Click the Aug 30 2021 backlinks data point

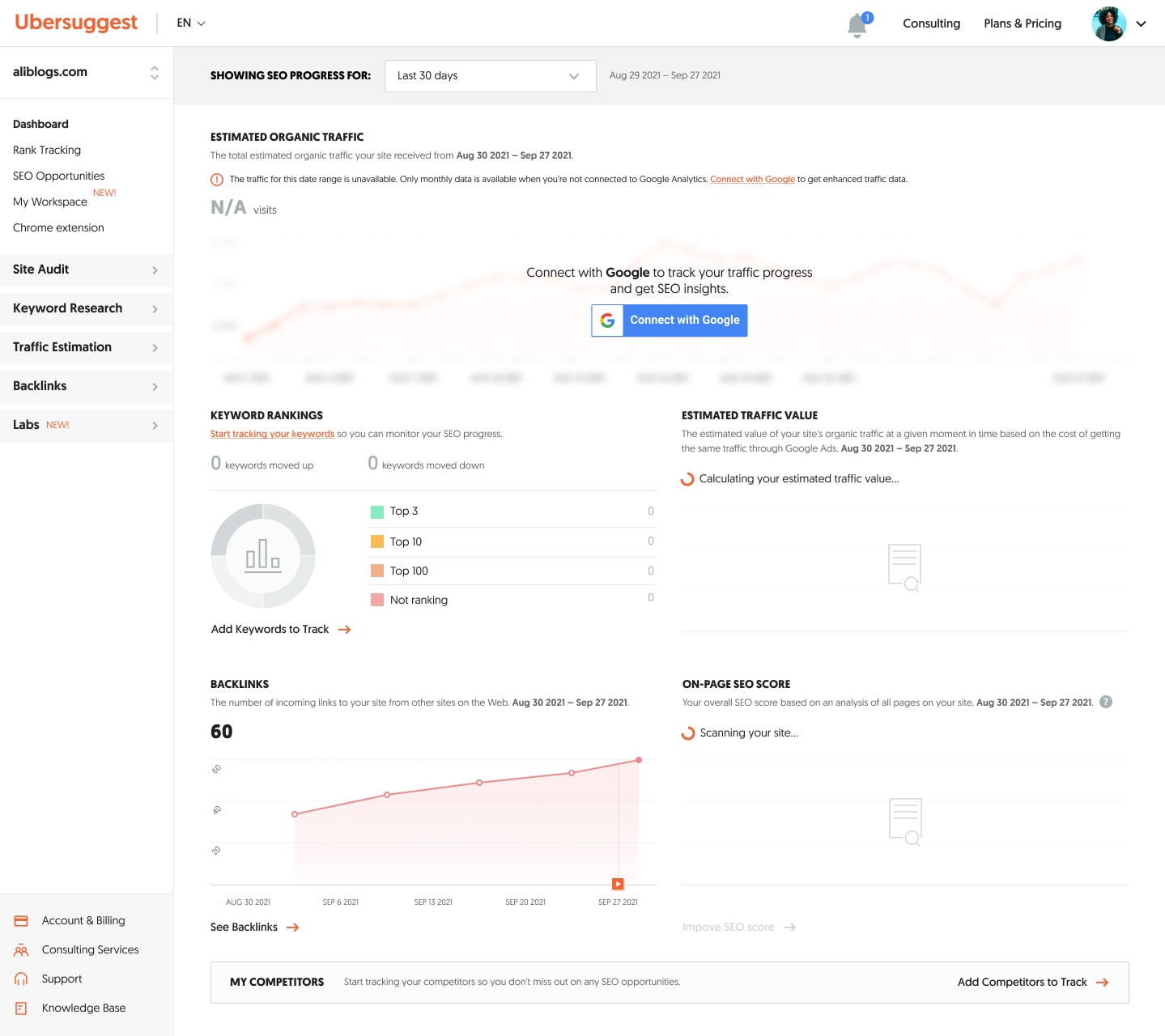[295, 814]
